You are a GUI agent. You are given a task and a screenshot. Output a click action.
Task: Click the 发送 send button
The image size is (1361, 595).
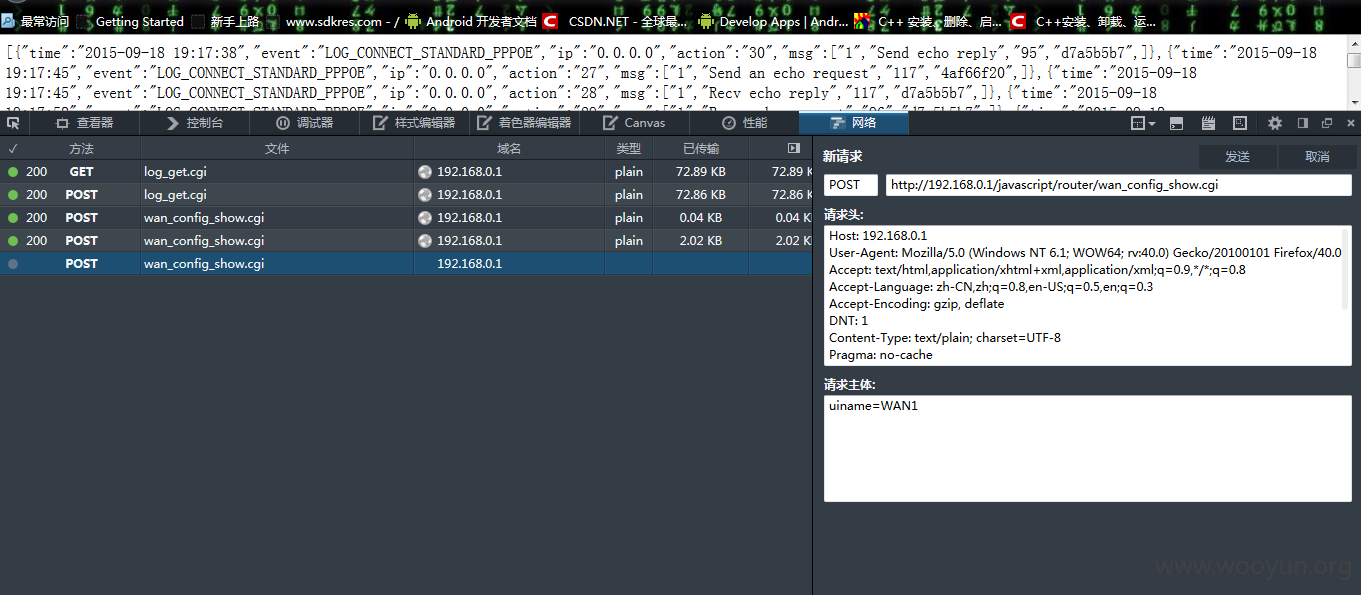[1238, 157]
